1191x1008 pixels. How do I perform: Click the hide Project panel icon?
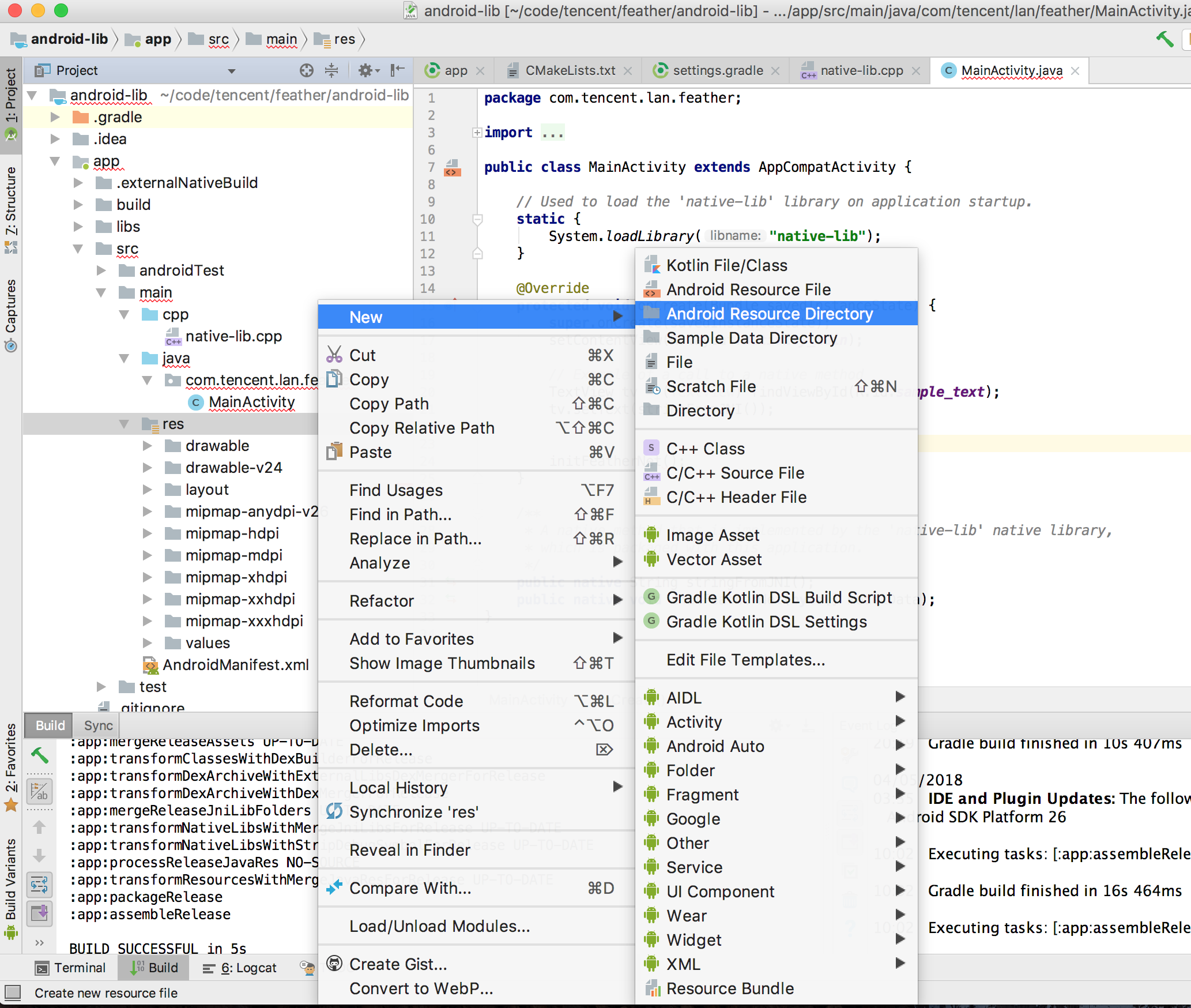[397, 70]
